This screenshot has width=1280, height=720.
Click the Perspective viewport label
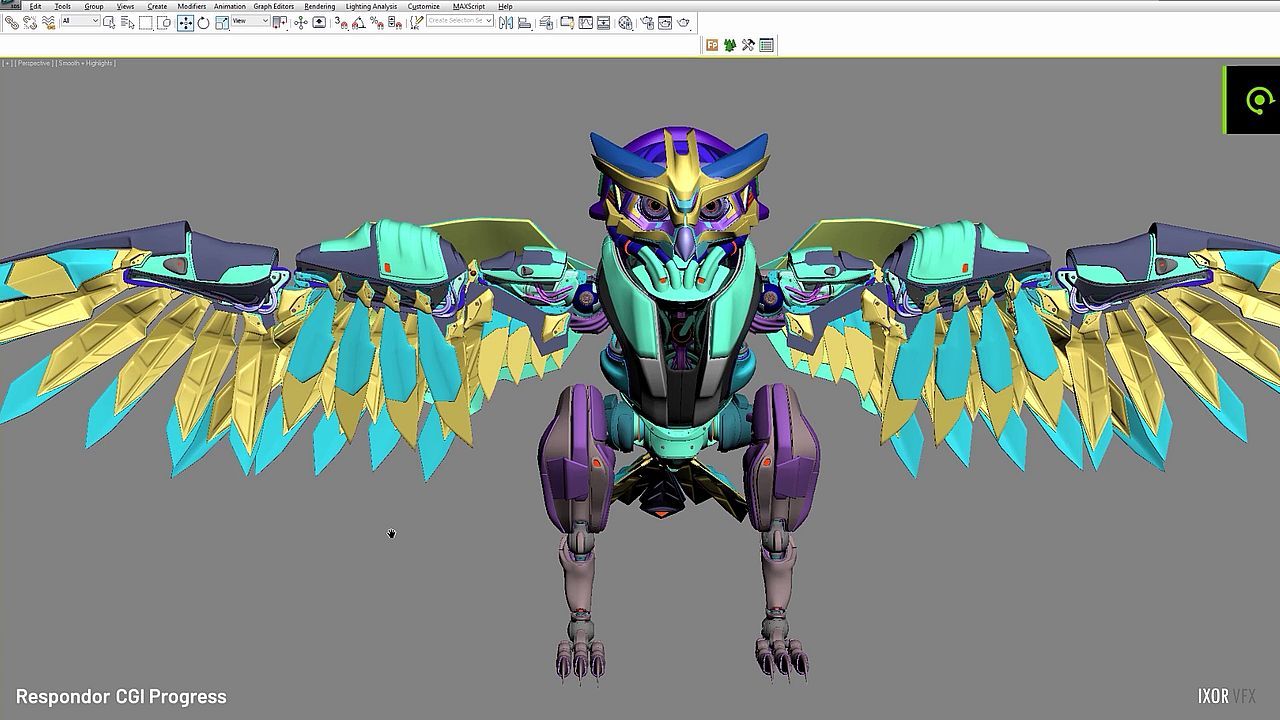(x=34, y=63)
